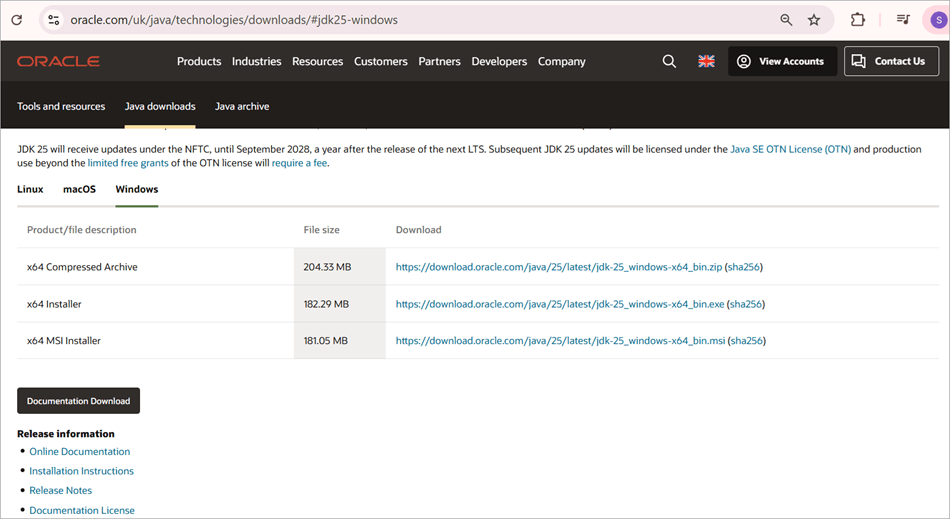The image size is (950, 519).
Task: Follow the require a fee link
Action: (x=299, y=163)
